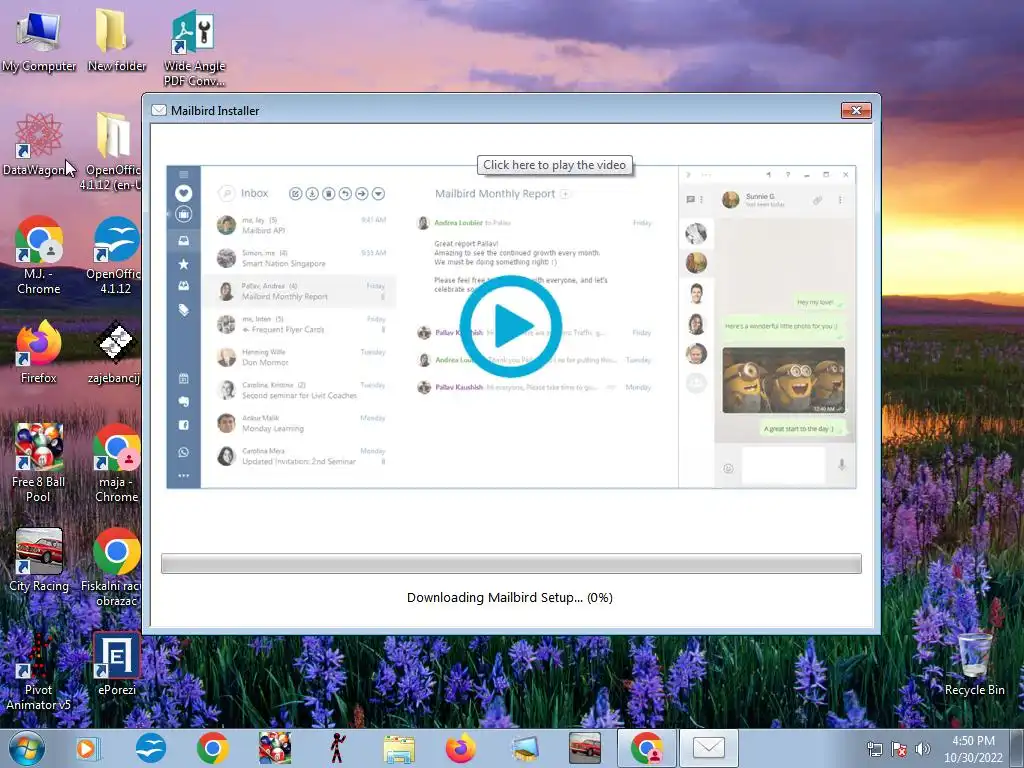Select the maja - Chrome desktop shortcut
The width and height of the screenshot is (1024, 768).
tap(116, 464)
